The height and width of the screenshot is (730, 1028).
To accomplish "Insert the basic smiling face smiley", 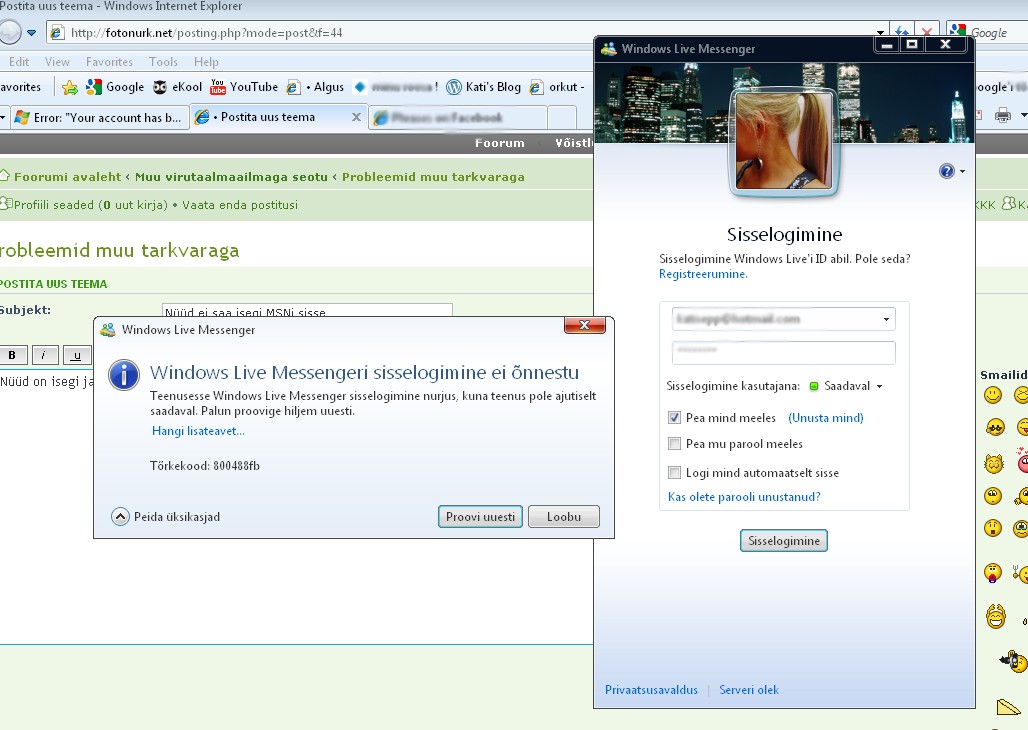I will click(993, 395).
